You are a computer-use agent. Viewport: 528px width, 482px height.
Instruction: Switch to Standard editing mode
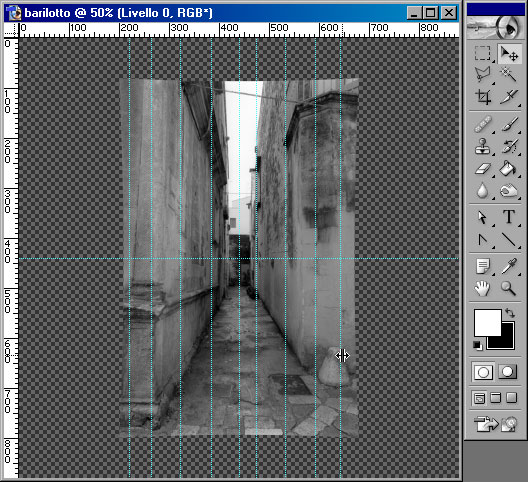point(483,372)
